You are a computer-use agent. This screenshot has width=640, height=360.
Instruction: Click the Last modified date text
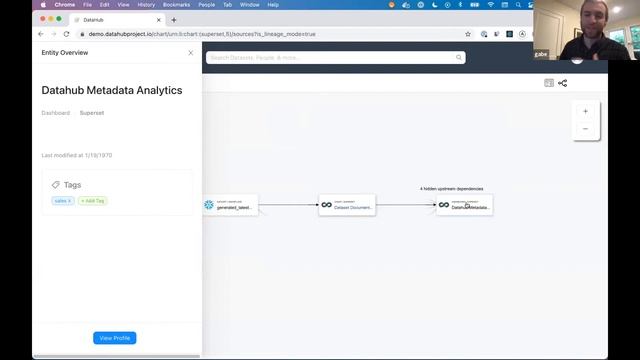click(77, 156)
